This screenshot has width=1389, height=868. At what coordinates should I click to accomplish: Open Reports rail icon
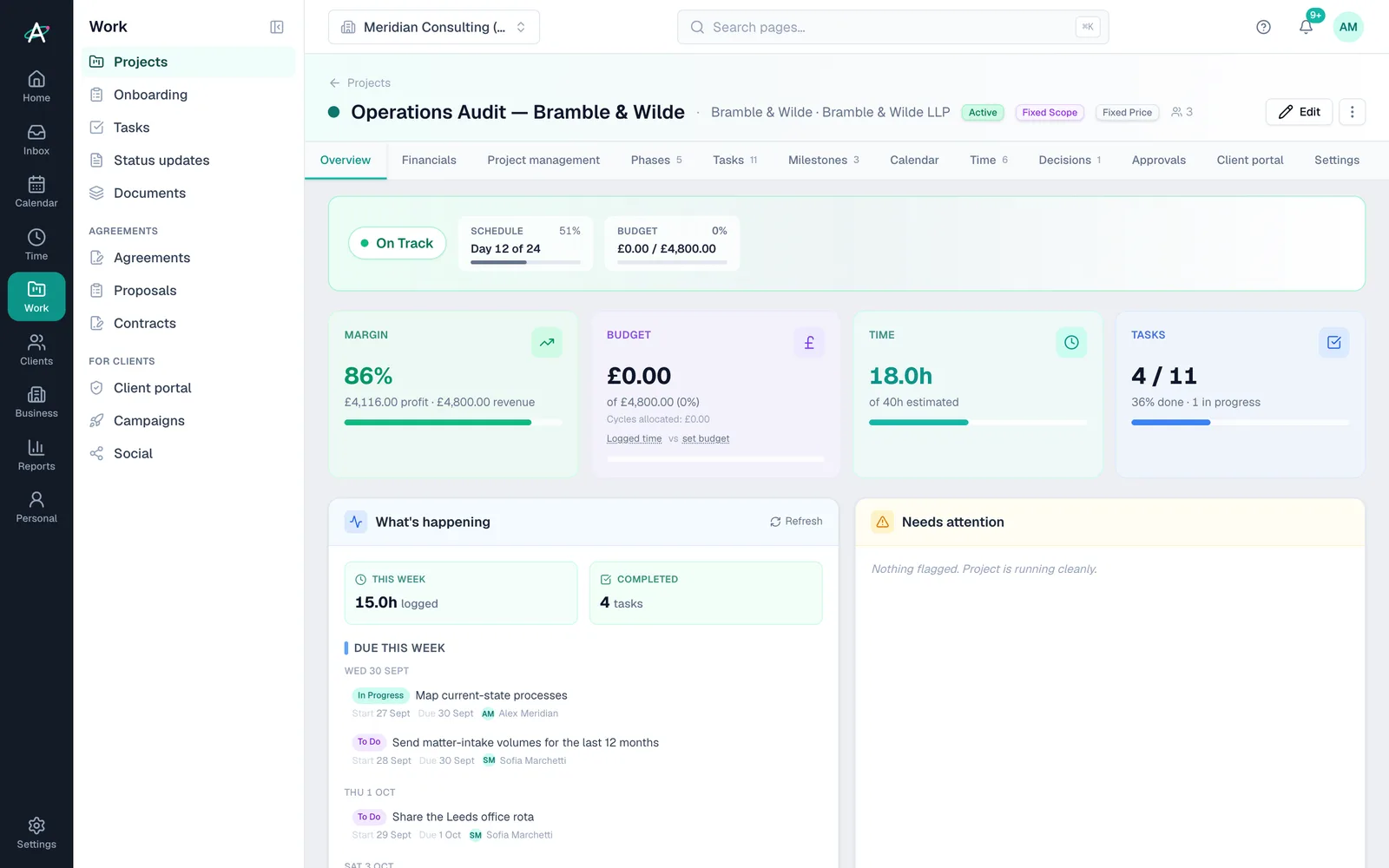tap(36, 454)
